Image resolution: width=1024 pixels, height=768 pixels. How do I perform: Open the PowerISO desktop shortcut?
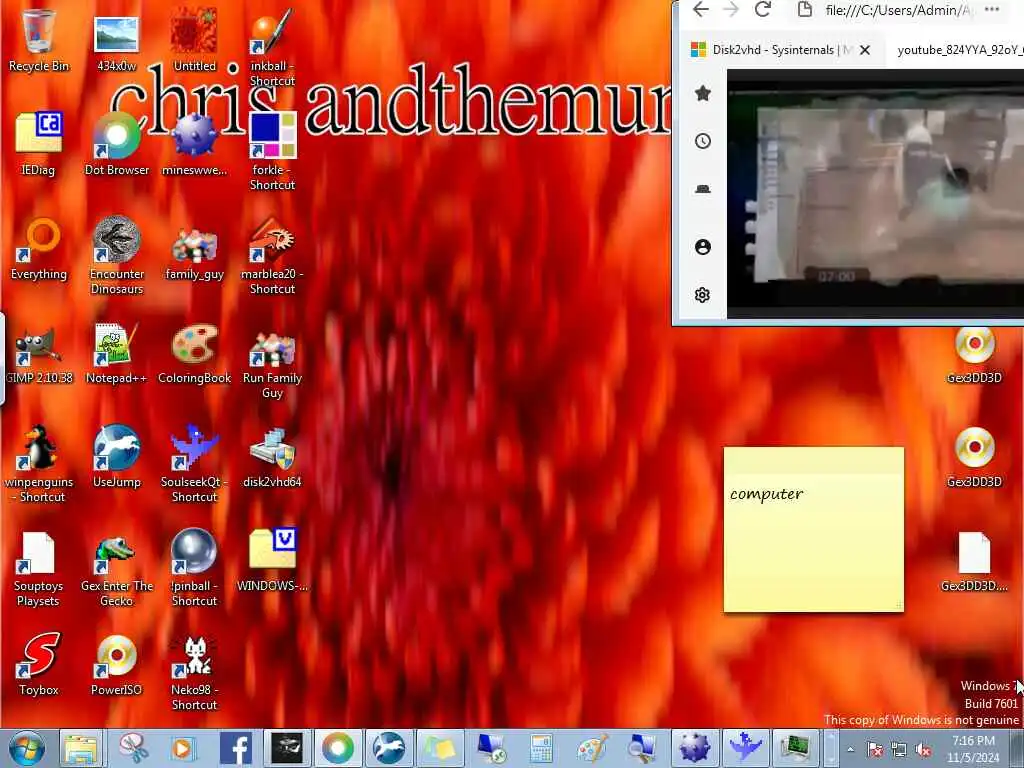116,663
